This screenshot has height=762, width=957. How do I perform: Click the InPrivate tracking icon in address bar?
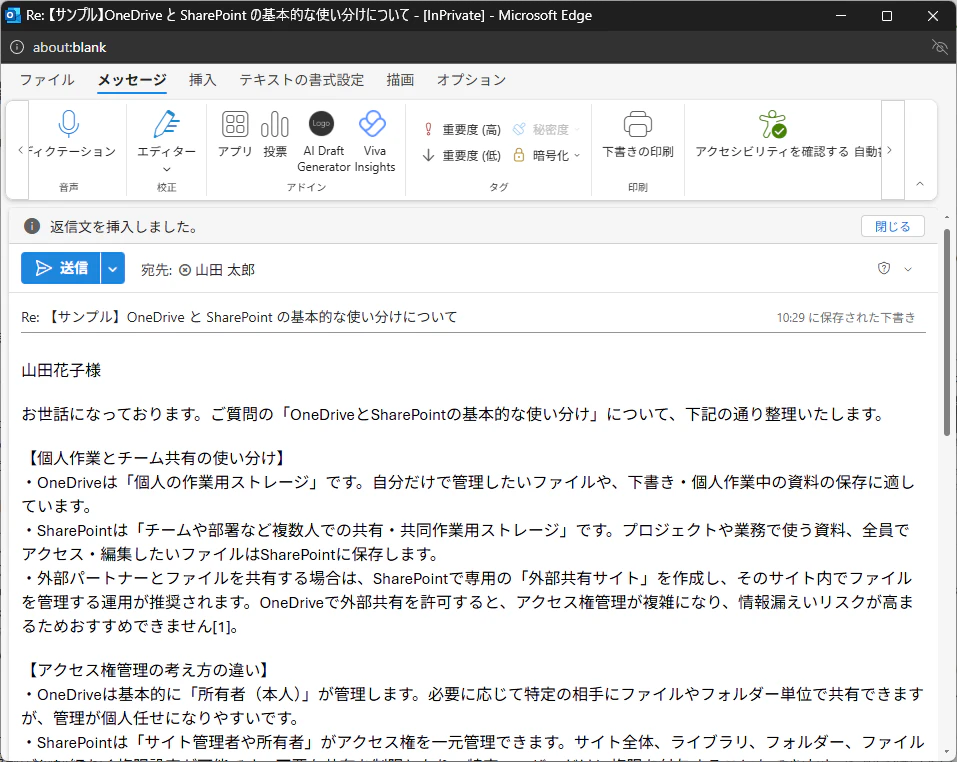939,47
